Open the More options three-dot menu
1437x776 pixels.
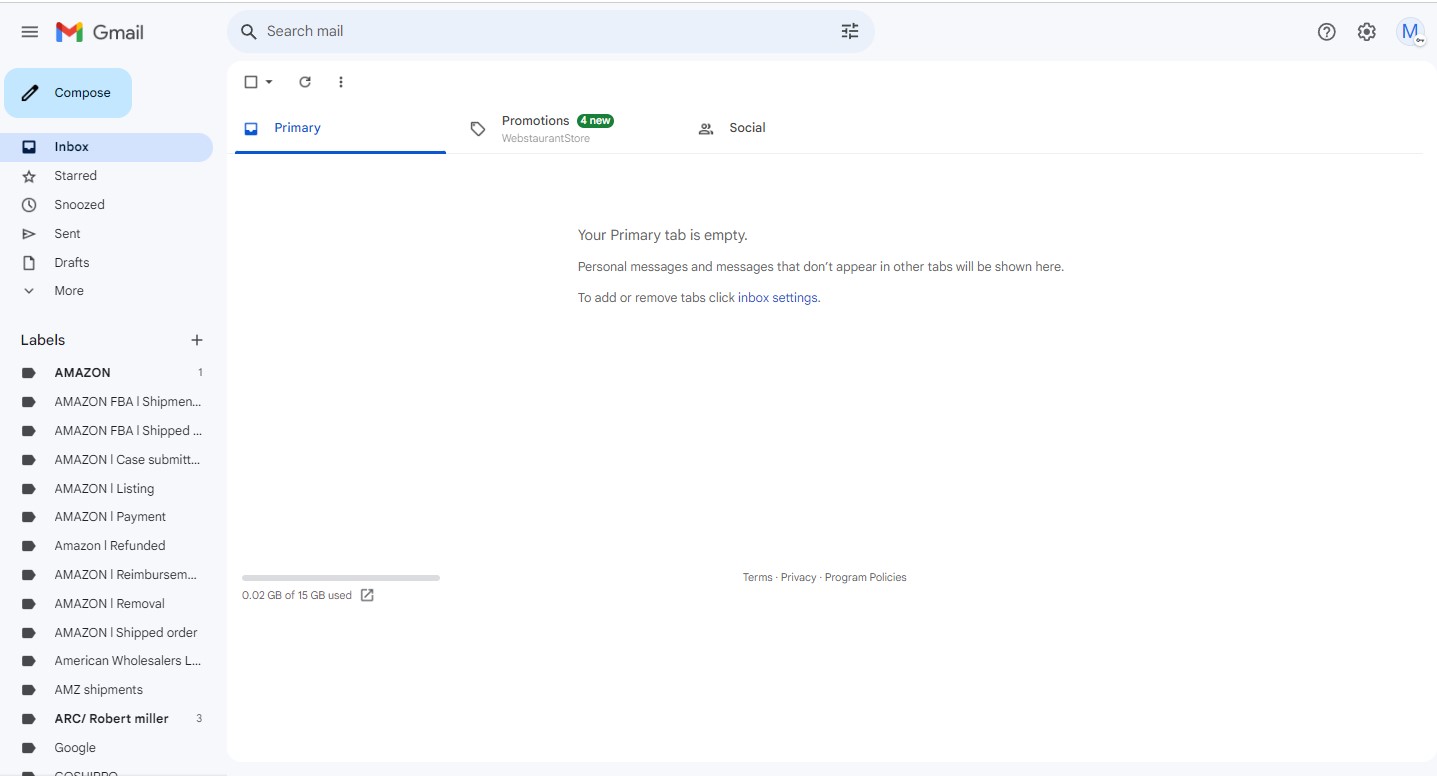tap(341, 82)
